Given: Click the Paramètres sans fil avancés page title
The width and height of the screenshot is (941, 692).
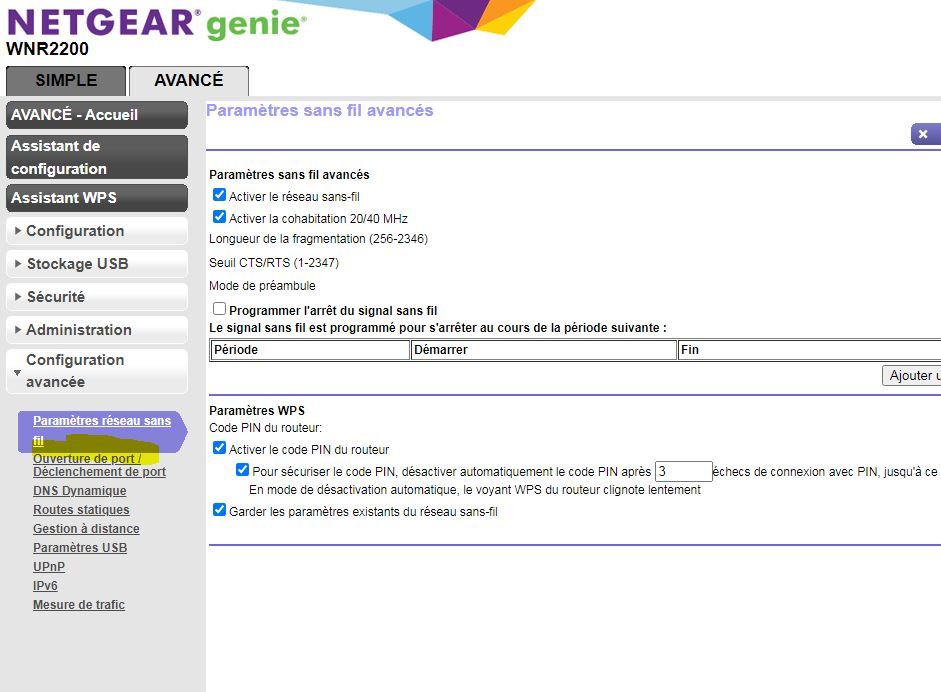Looking at the screenshot, I should coord(319,110).
